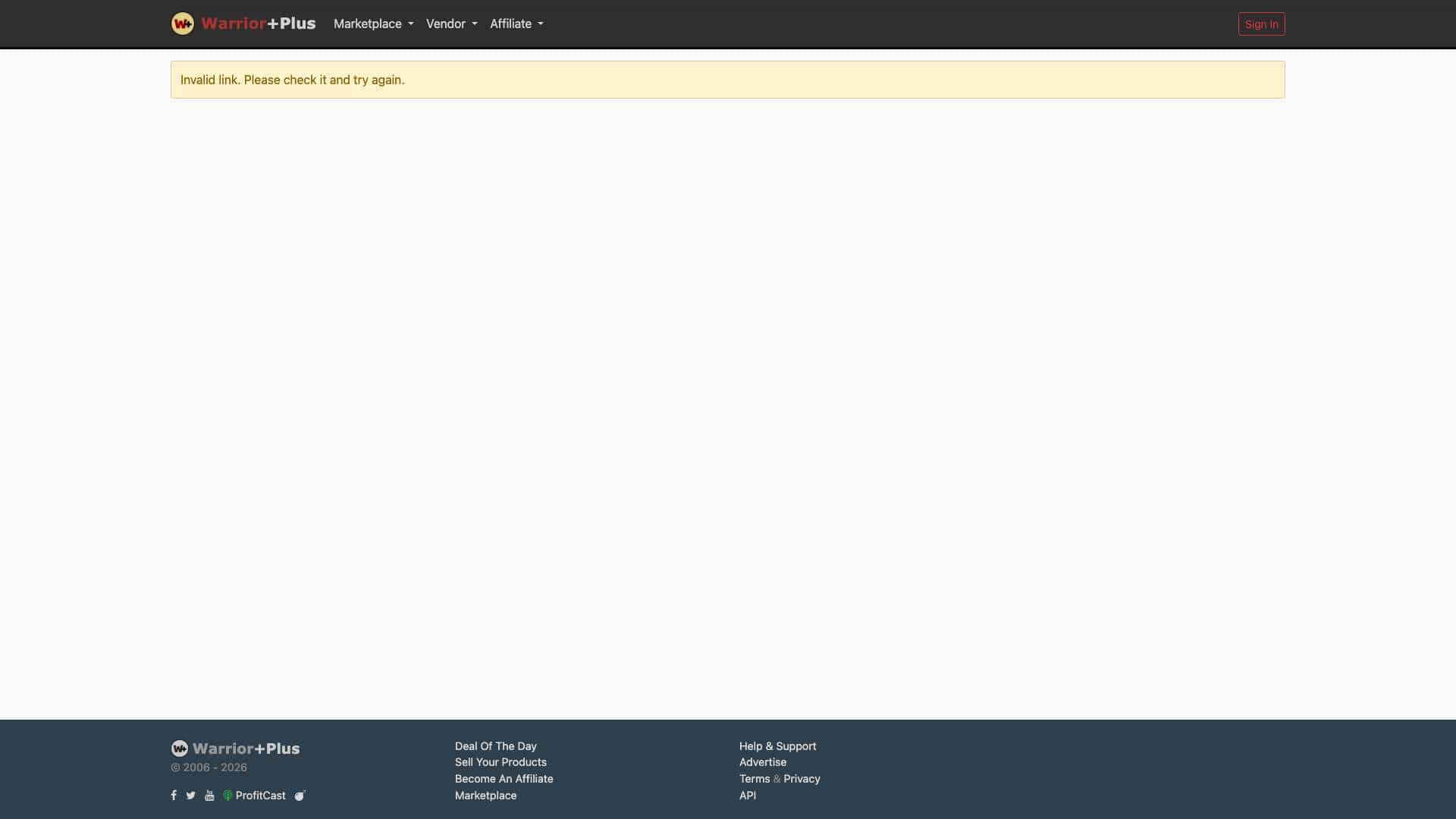Image resolution: width=1456 pixels, height=819 pixels.
Task: Open the ProfitCast link in the footer
Action: pos(254,795)
